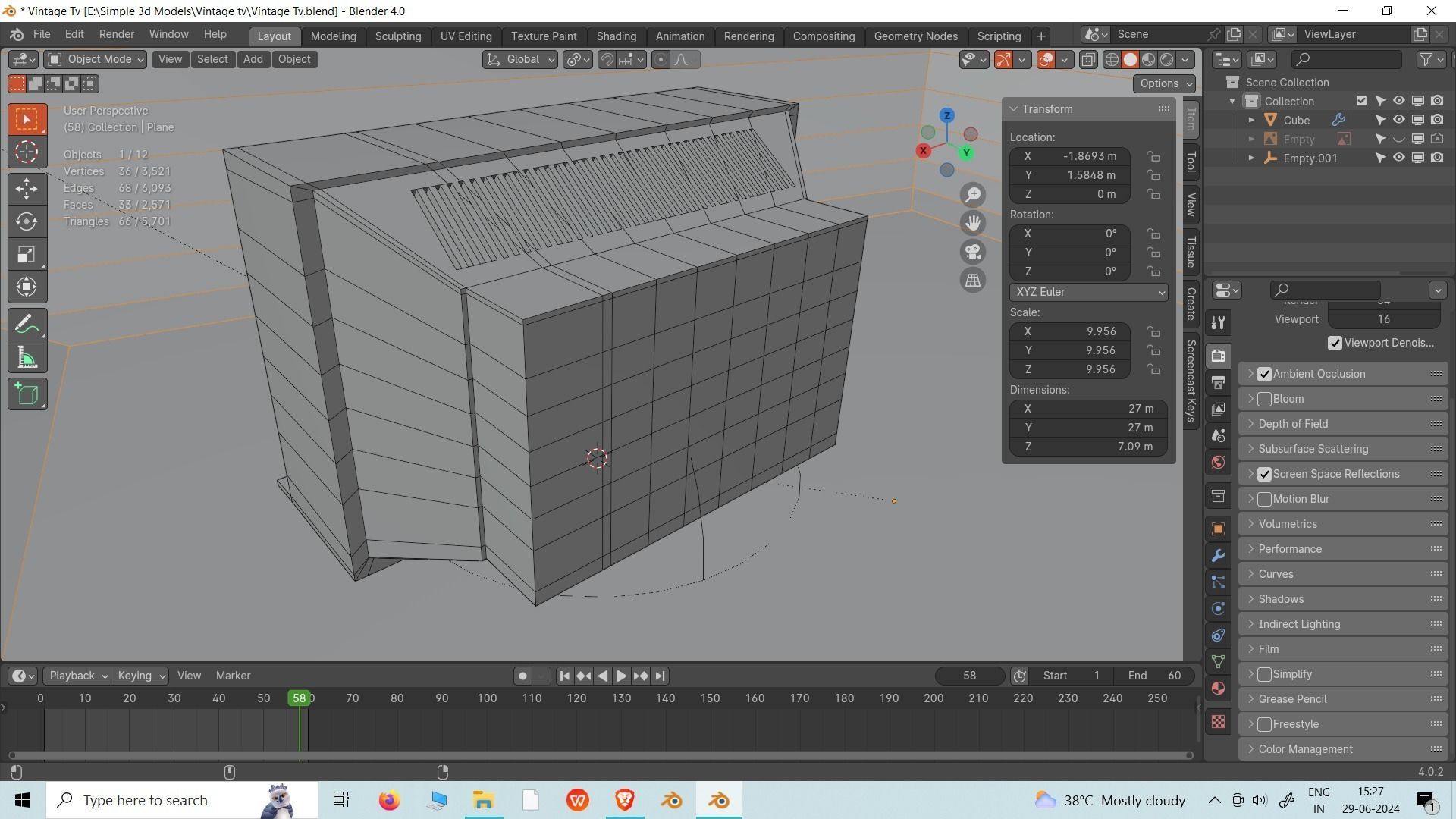Hide the Cube object in viewport

tap(1398, 120)
